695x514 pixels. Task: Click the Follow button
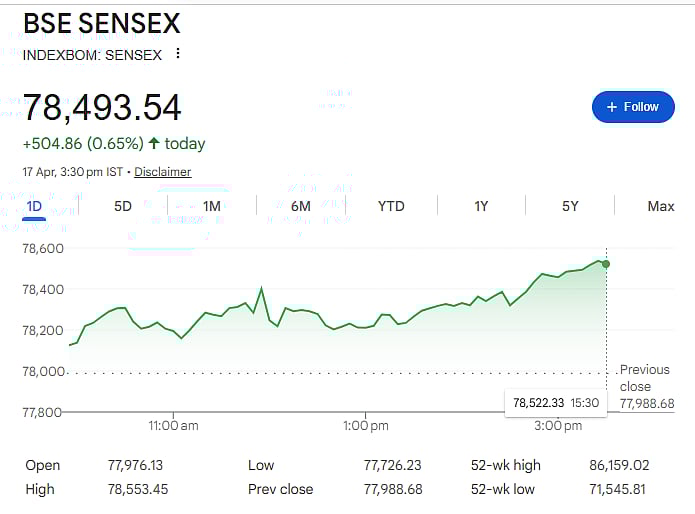pyautogui.click(x=633, y=107)
